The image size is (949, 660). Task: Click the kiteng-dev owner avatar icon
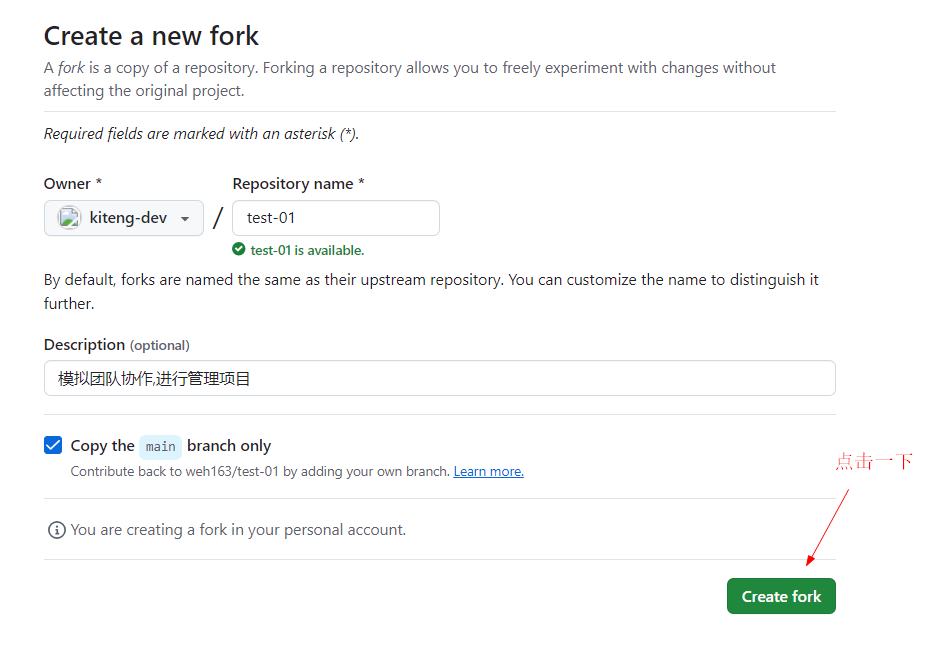pyautogui.click(x=69, y=218)
